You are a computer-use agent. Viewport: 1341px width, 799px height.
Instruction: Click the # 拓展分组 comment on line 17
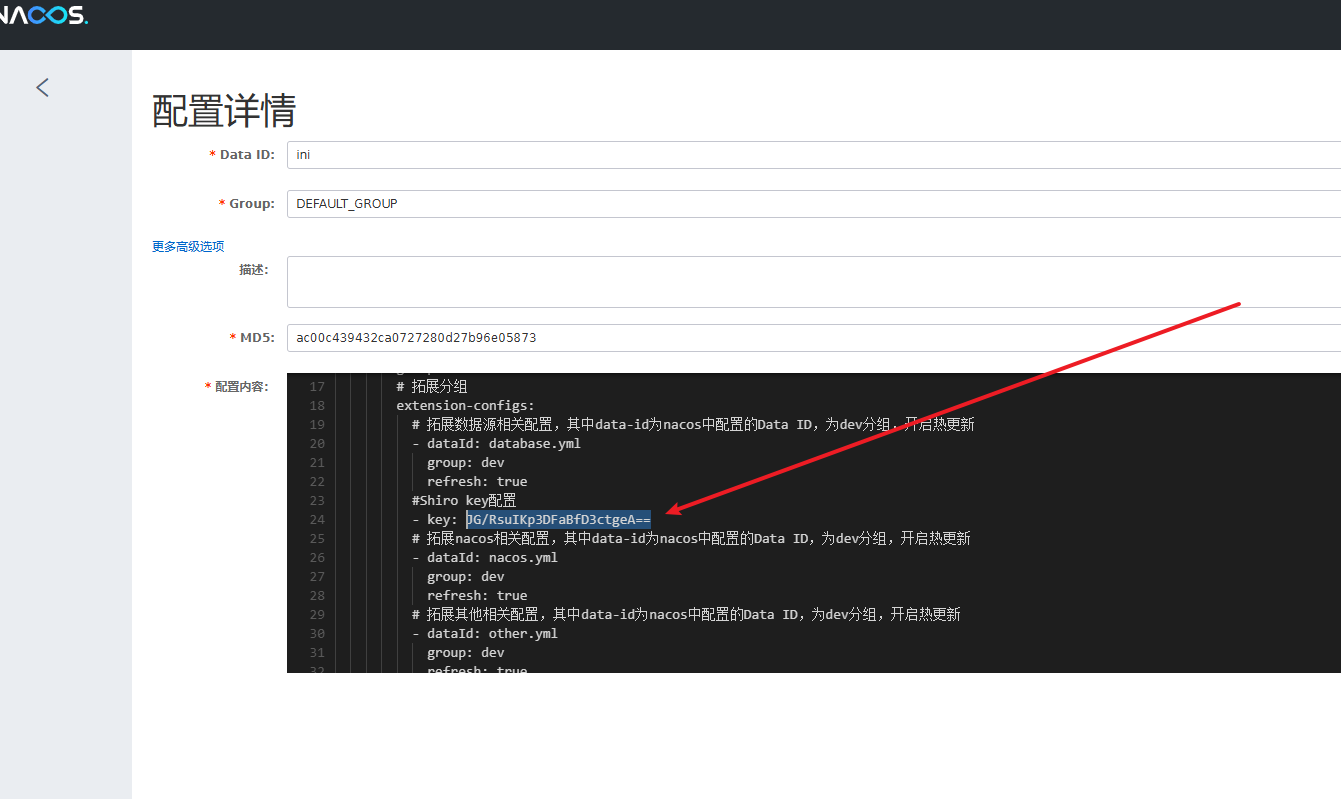click(x=432, y=387)
